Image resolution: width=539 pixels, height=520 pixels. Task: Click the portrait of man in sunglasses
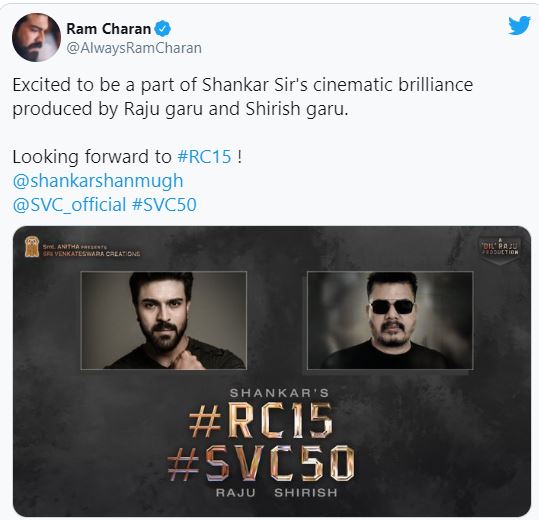coord(390,320)
